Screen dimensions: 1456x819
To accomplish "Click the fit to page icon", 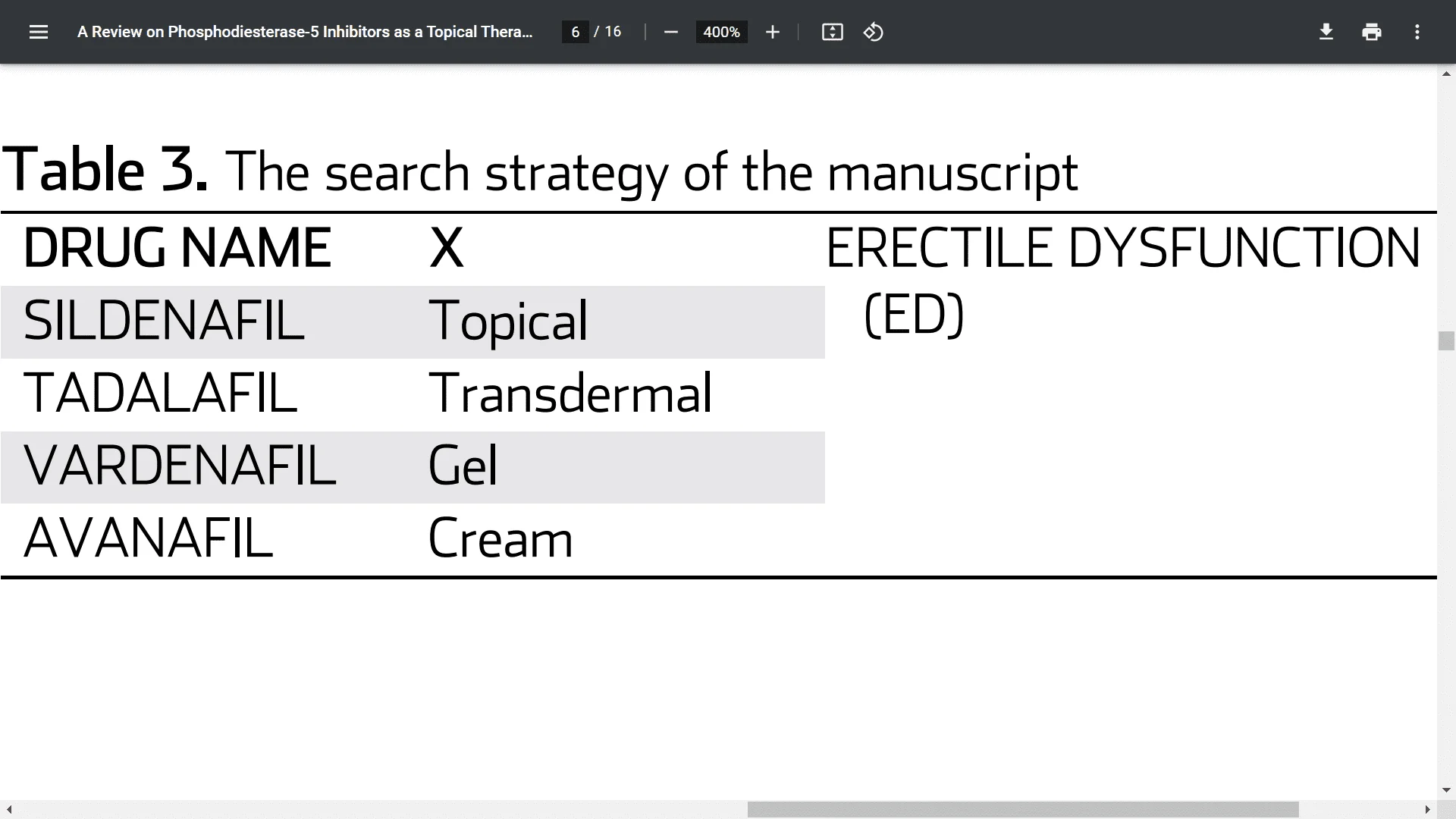I will point(832,32).
